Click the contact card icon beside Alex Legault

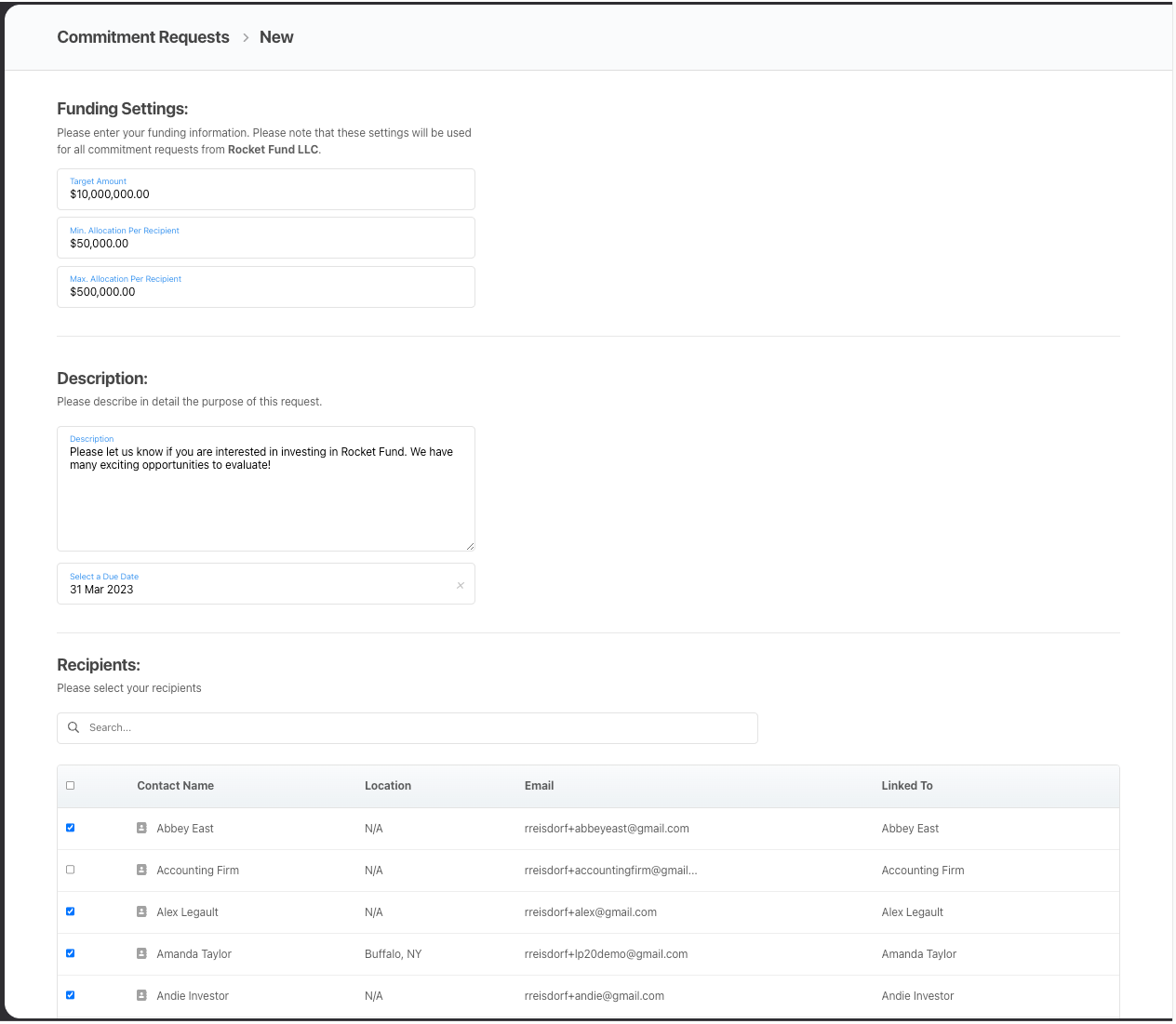141,911
